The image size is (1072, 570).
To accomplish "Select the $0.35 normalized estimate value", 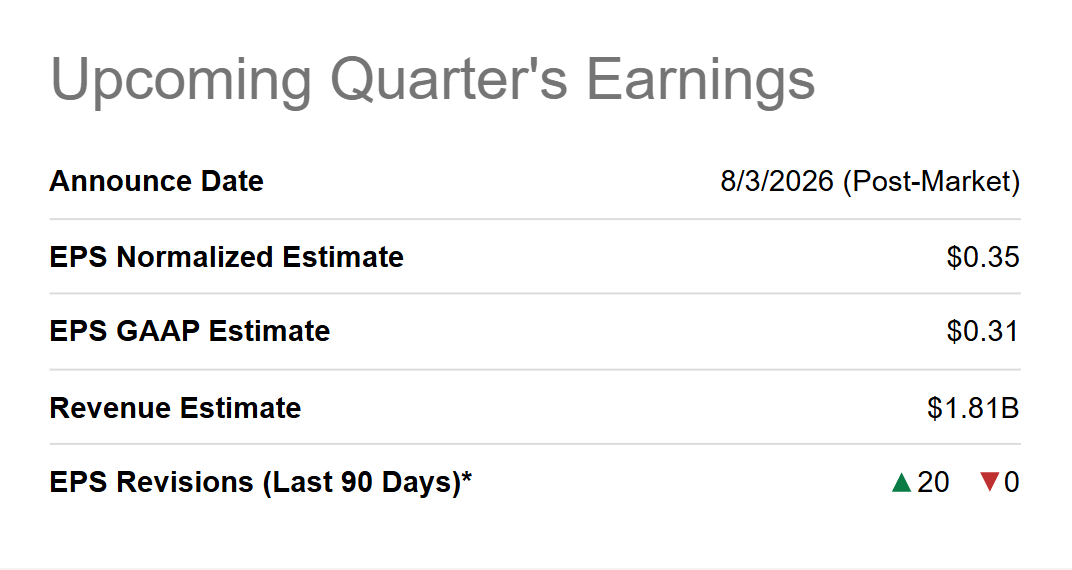I will 983,258.
